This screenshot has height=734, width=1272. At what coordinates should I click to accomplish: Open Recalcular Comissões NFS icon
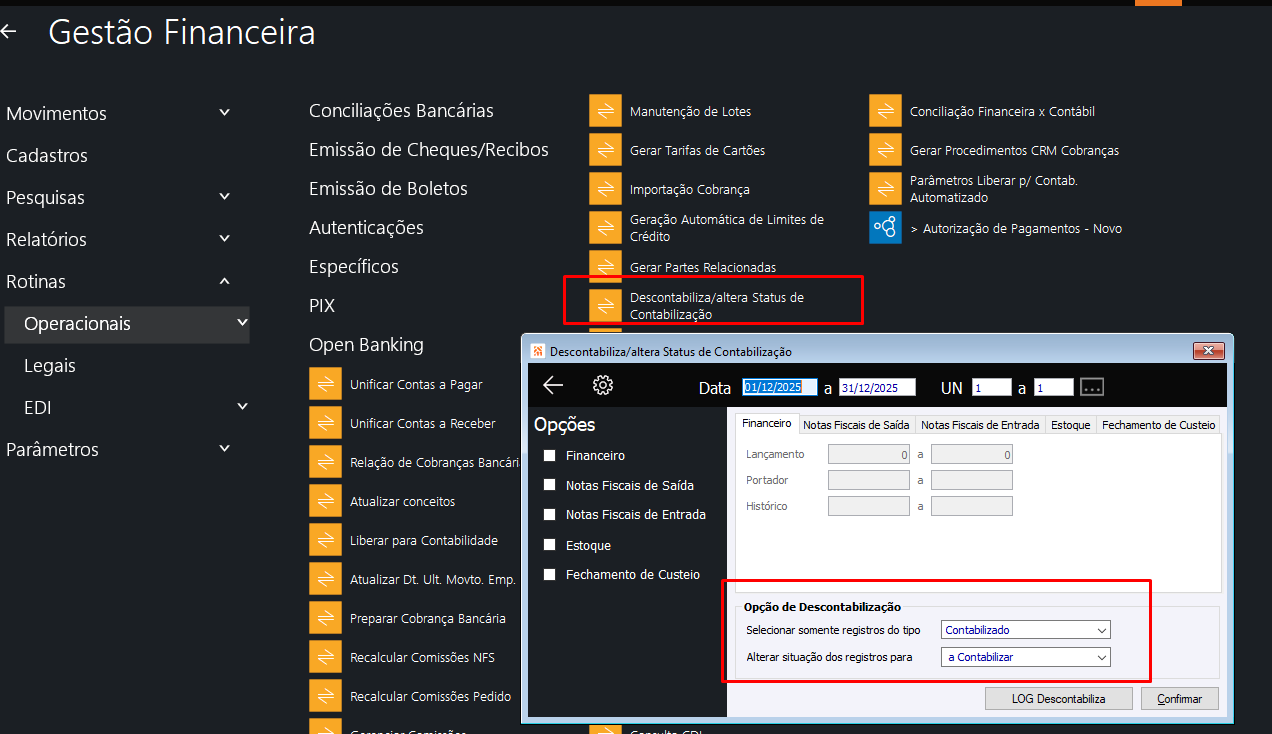[x=325, y=657]
